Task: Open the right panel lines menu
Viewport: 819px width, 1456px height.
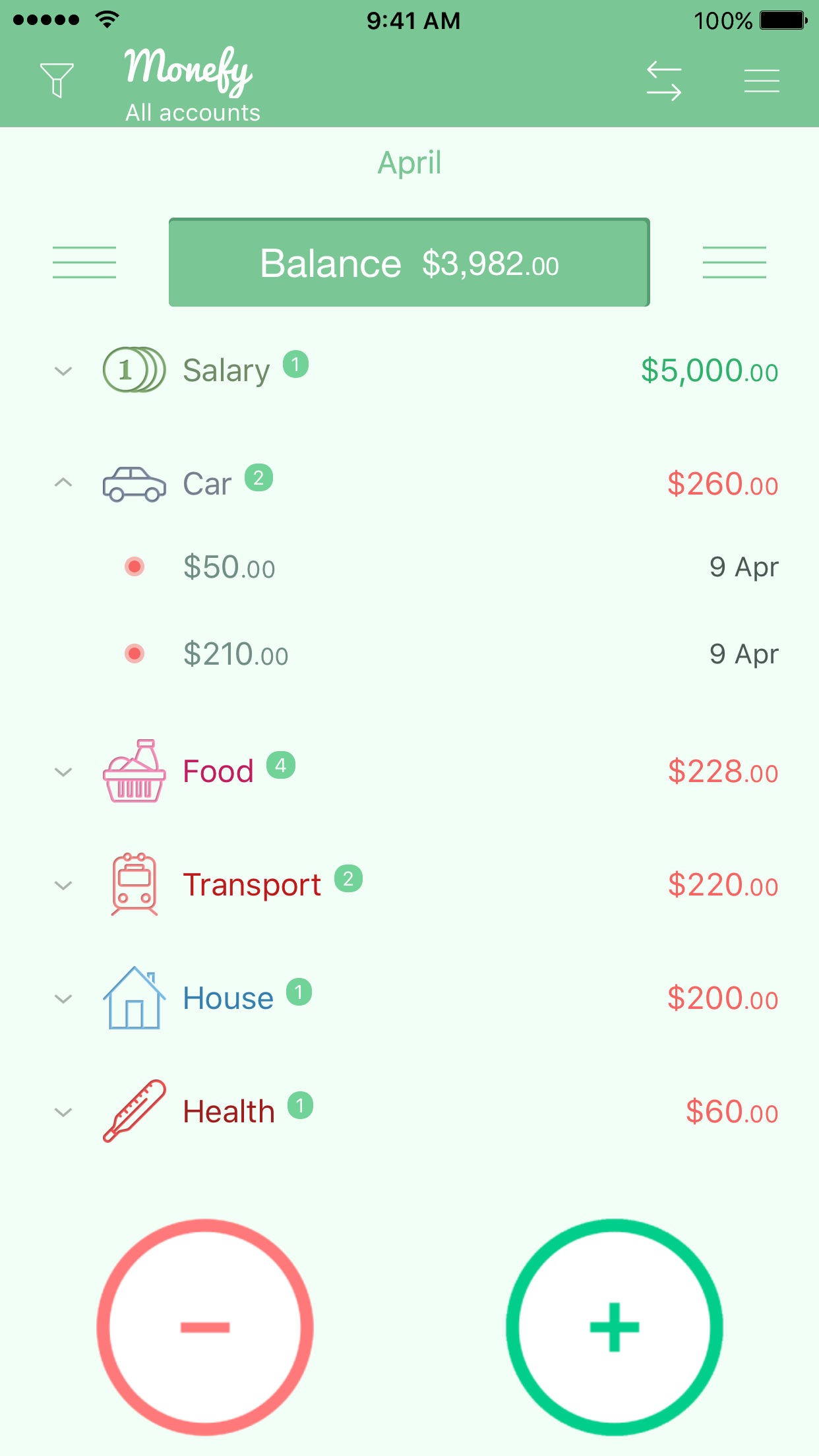Action: [x=734, y=262]
